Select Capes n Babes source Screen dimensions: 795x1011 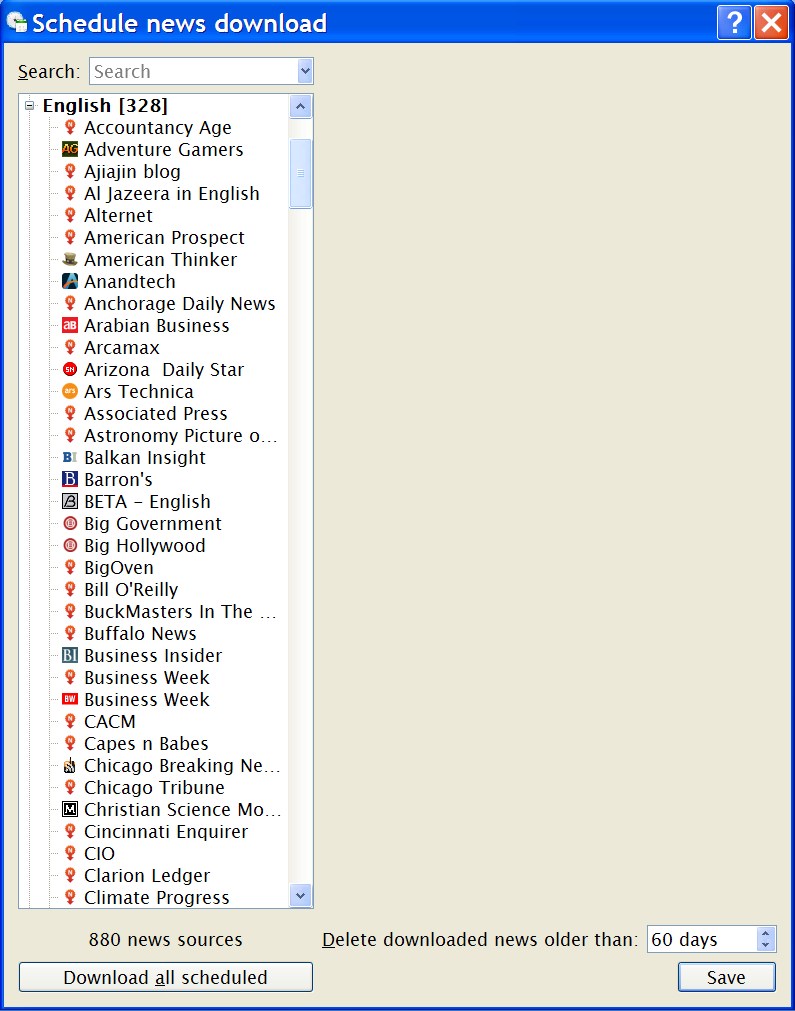point(146,743)
